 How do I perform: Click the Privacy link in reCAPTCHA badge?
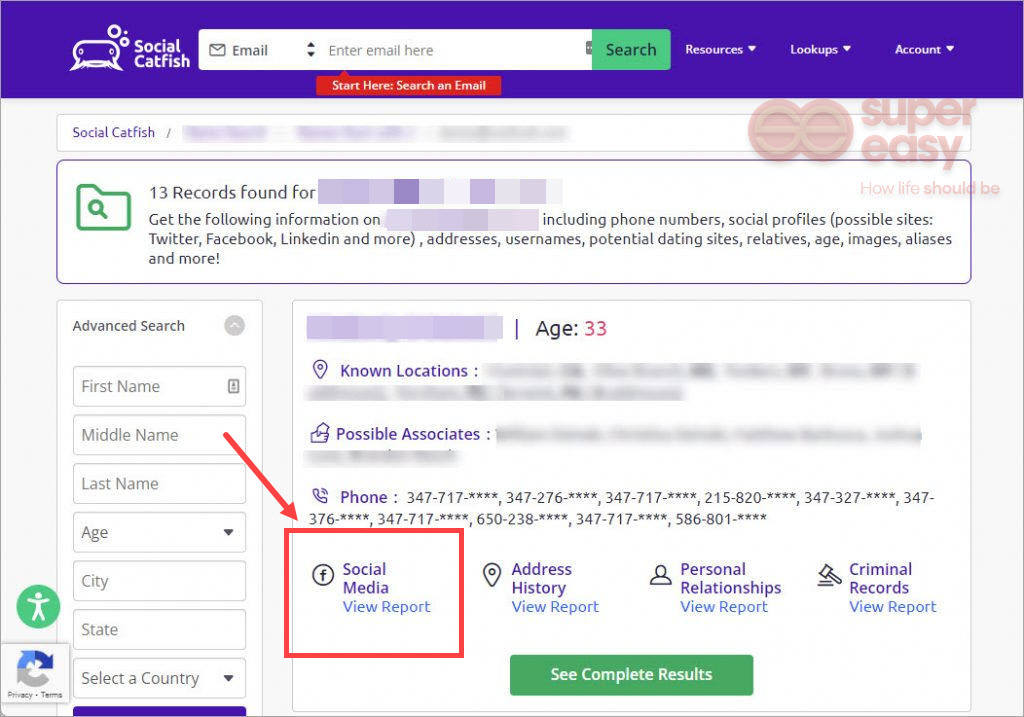coord(20,695)
